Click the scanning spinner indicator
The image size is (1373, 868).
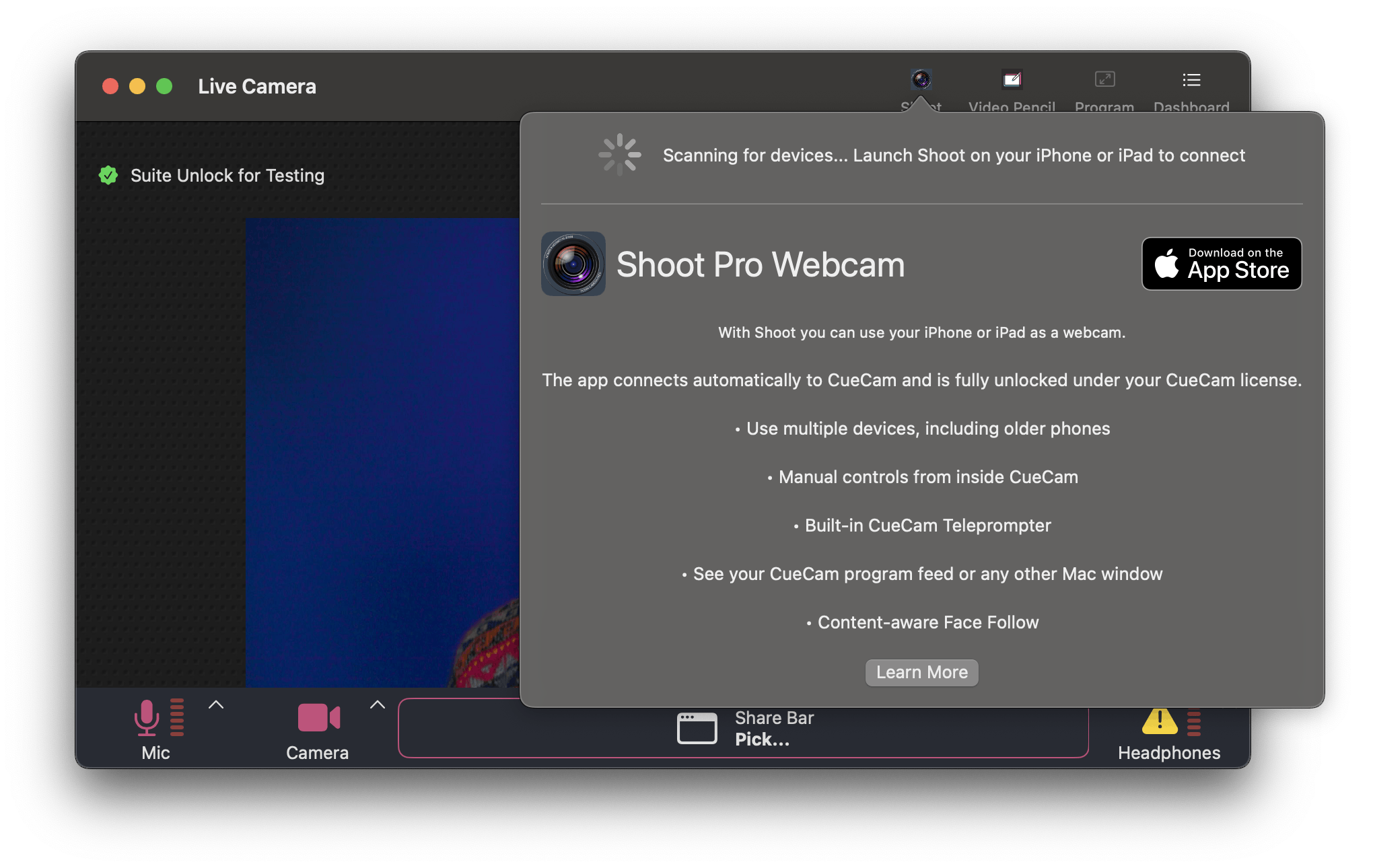619,155
